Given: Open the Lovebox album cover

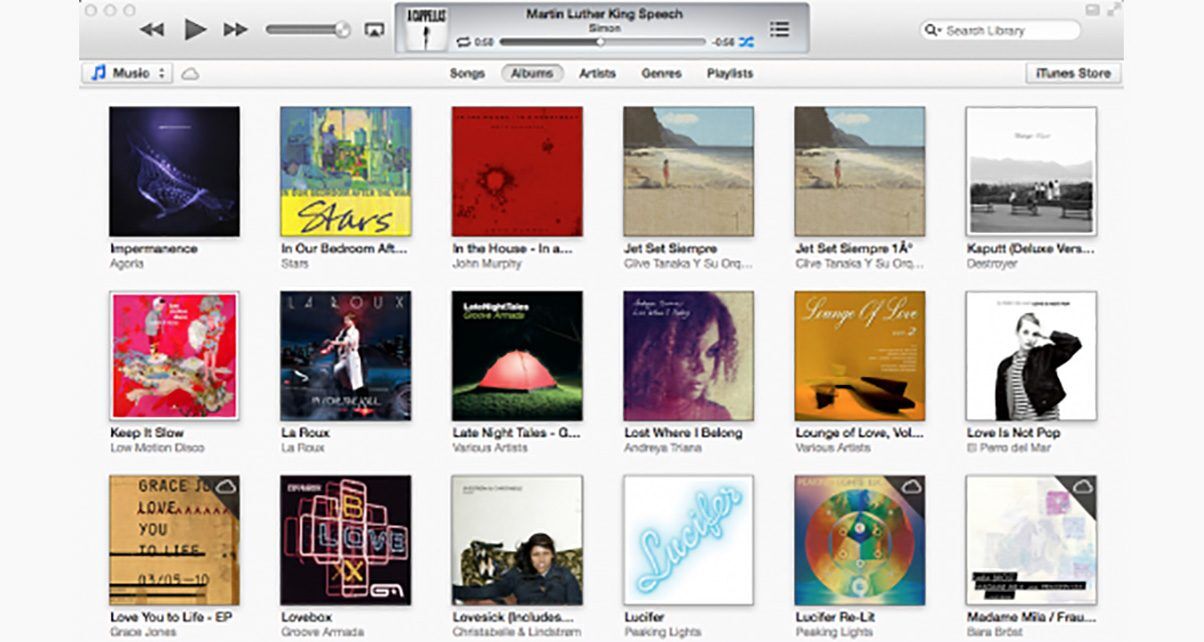Looking at the screenshot, I should tap(346, 540).
